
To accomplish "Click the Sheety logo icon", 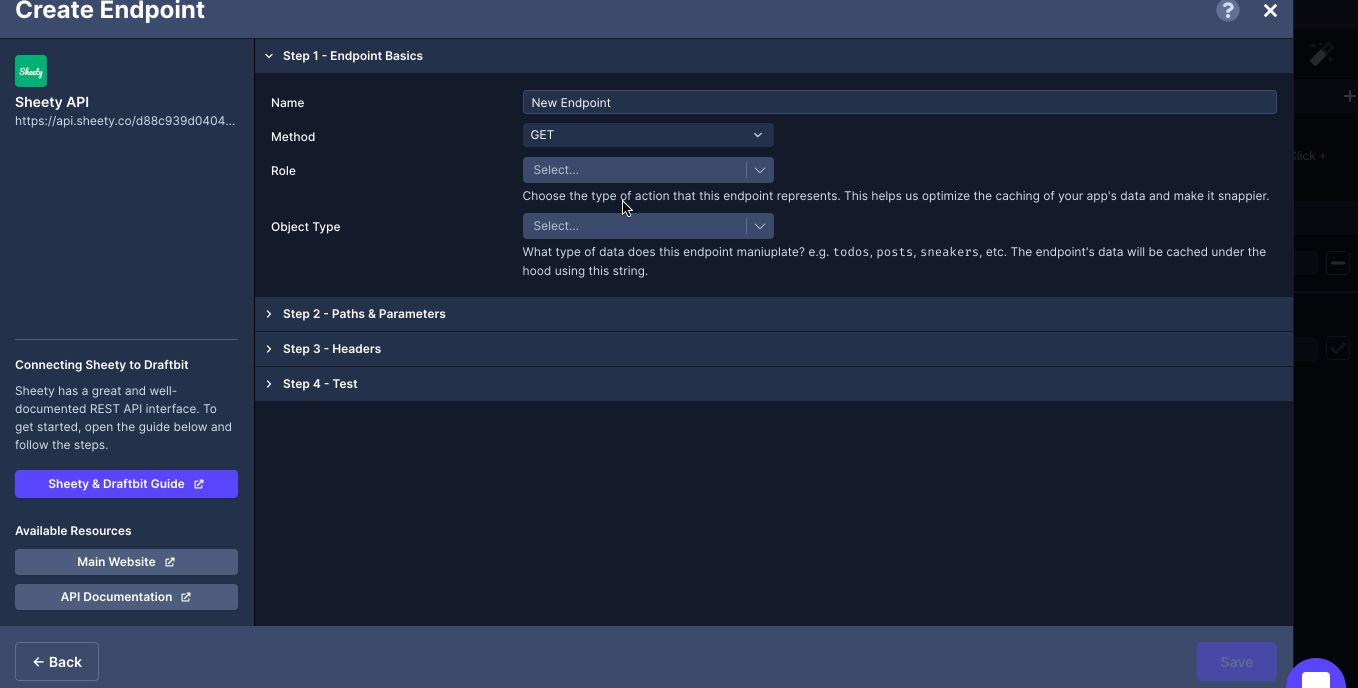I will 31,71.
